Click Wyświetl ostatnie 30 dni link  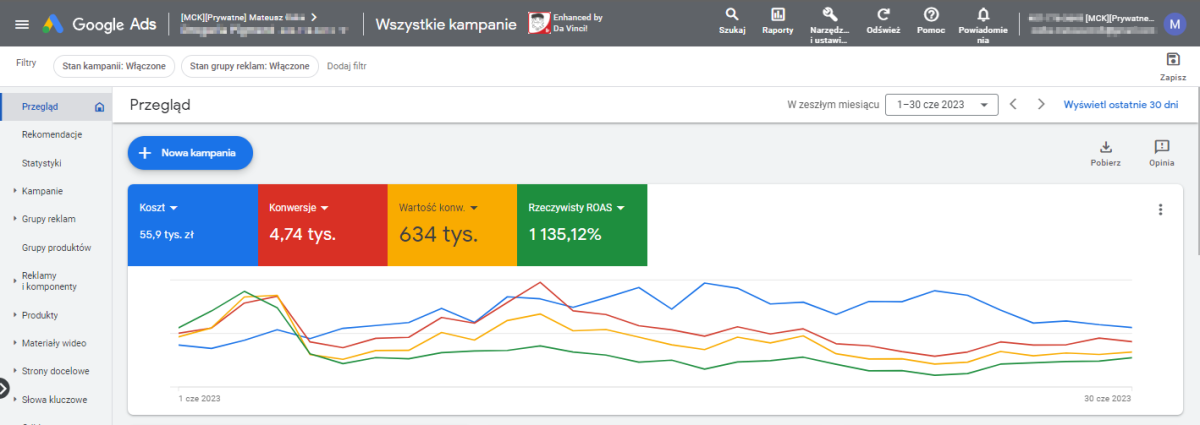tap(1120, 104)
